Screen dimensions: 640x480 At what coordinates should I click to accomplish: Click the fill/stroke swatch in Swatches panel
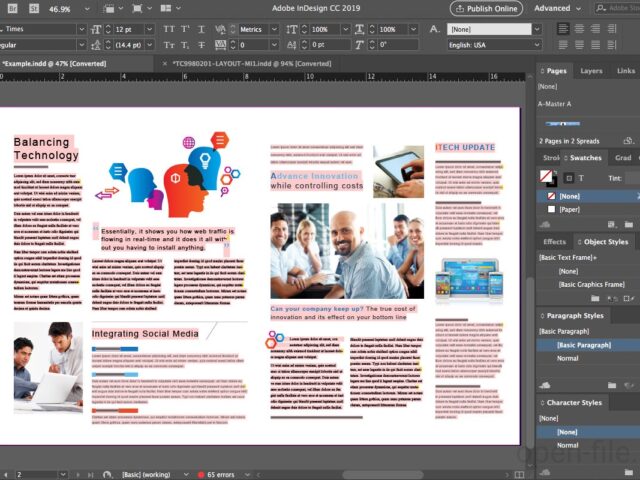(x=546, y=177)
